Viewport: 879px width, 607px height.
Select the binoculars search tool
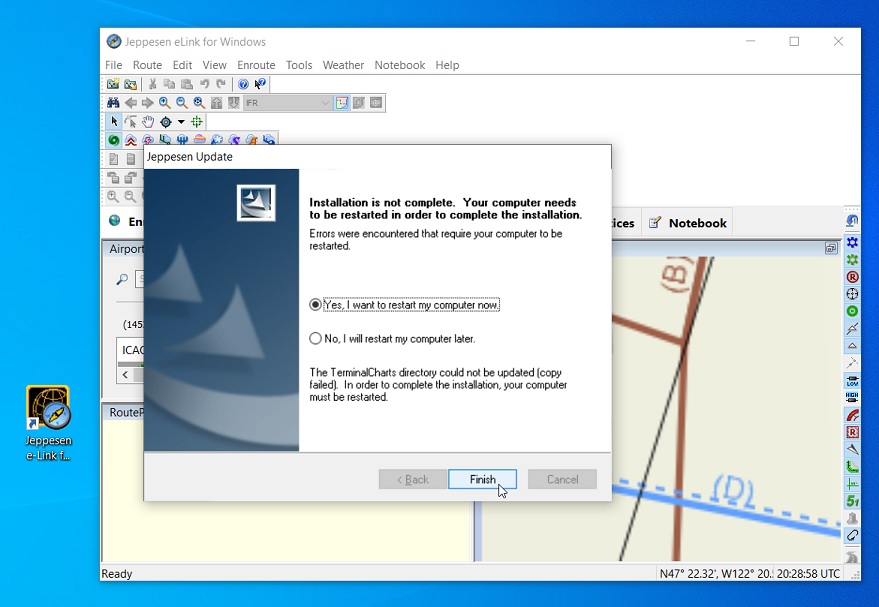(x=114, y=101)
